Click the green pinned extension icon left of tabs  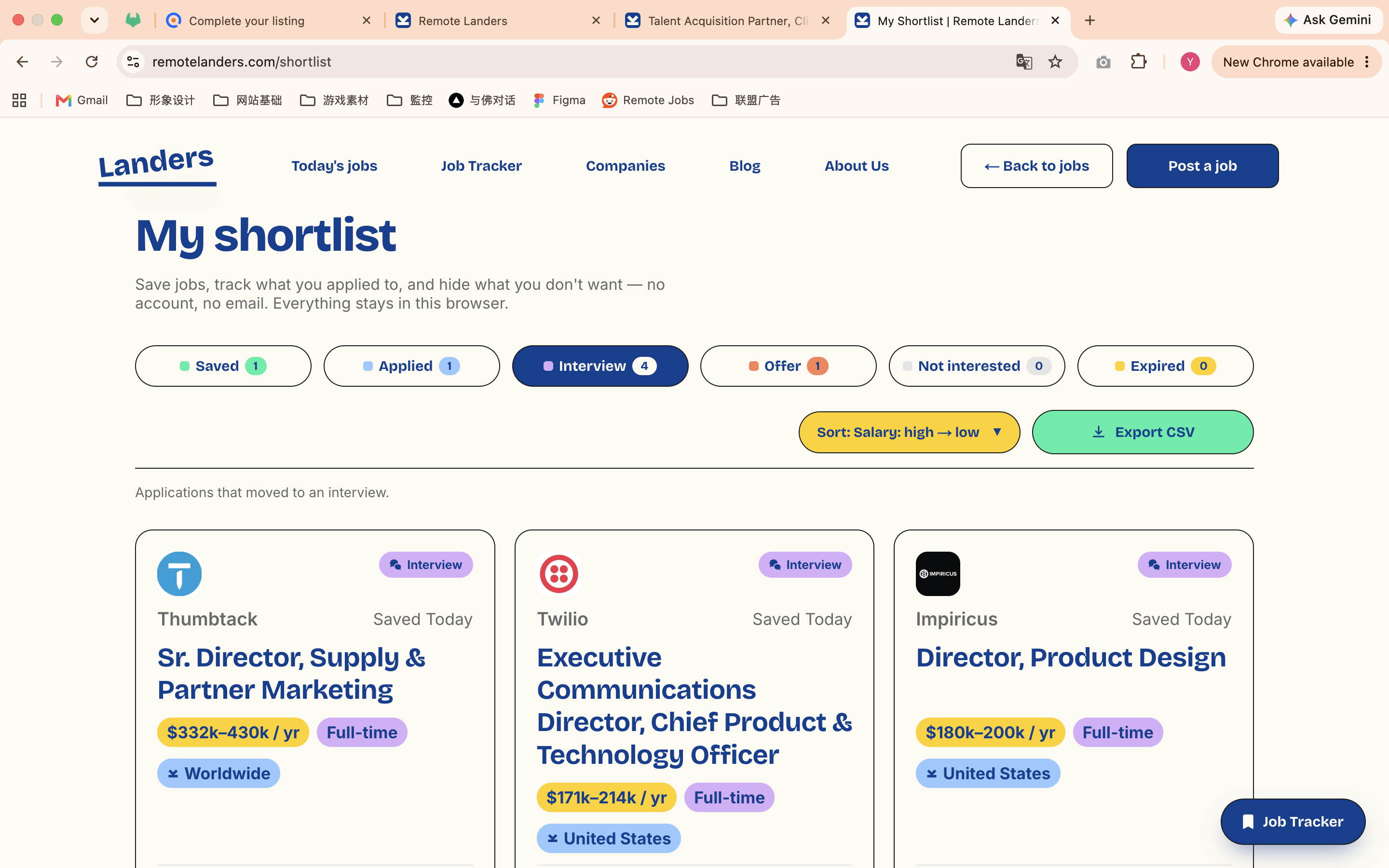click(133, 21)
